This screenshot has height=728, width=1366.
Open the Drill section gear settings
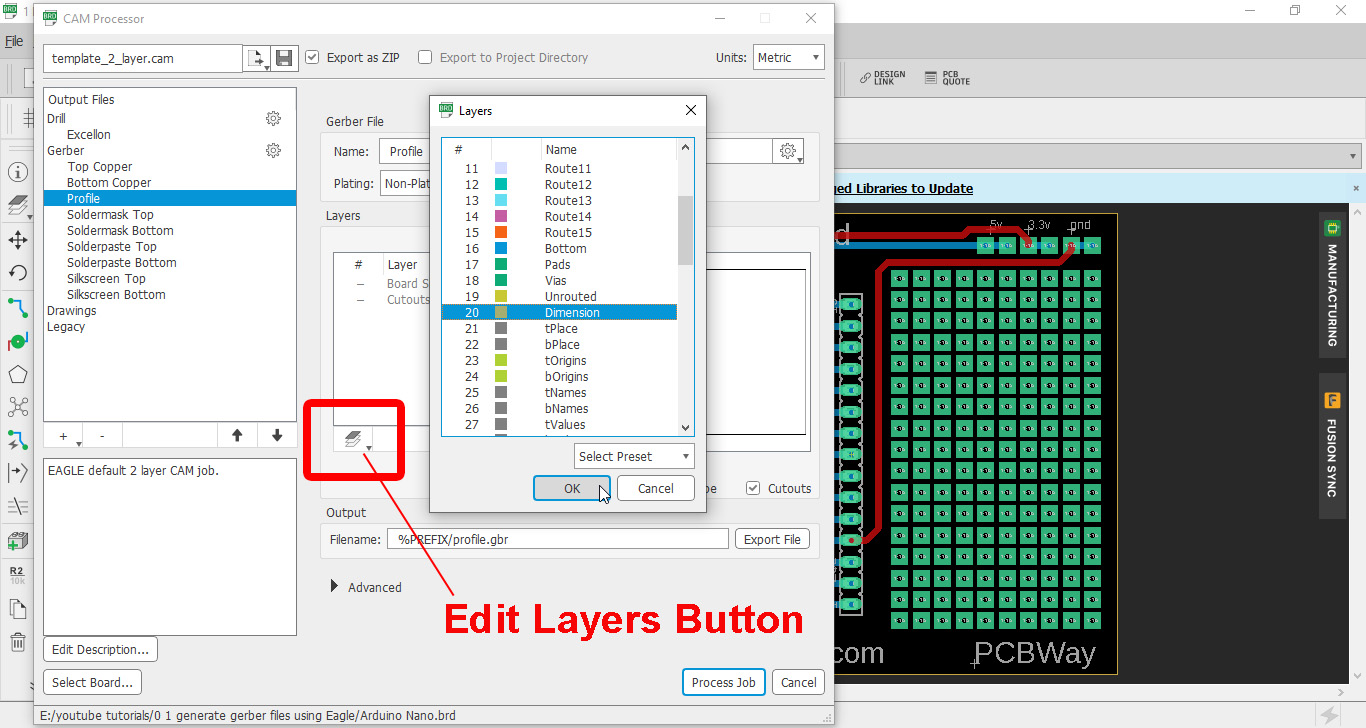pyautogui.click(x=273, y=119)
